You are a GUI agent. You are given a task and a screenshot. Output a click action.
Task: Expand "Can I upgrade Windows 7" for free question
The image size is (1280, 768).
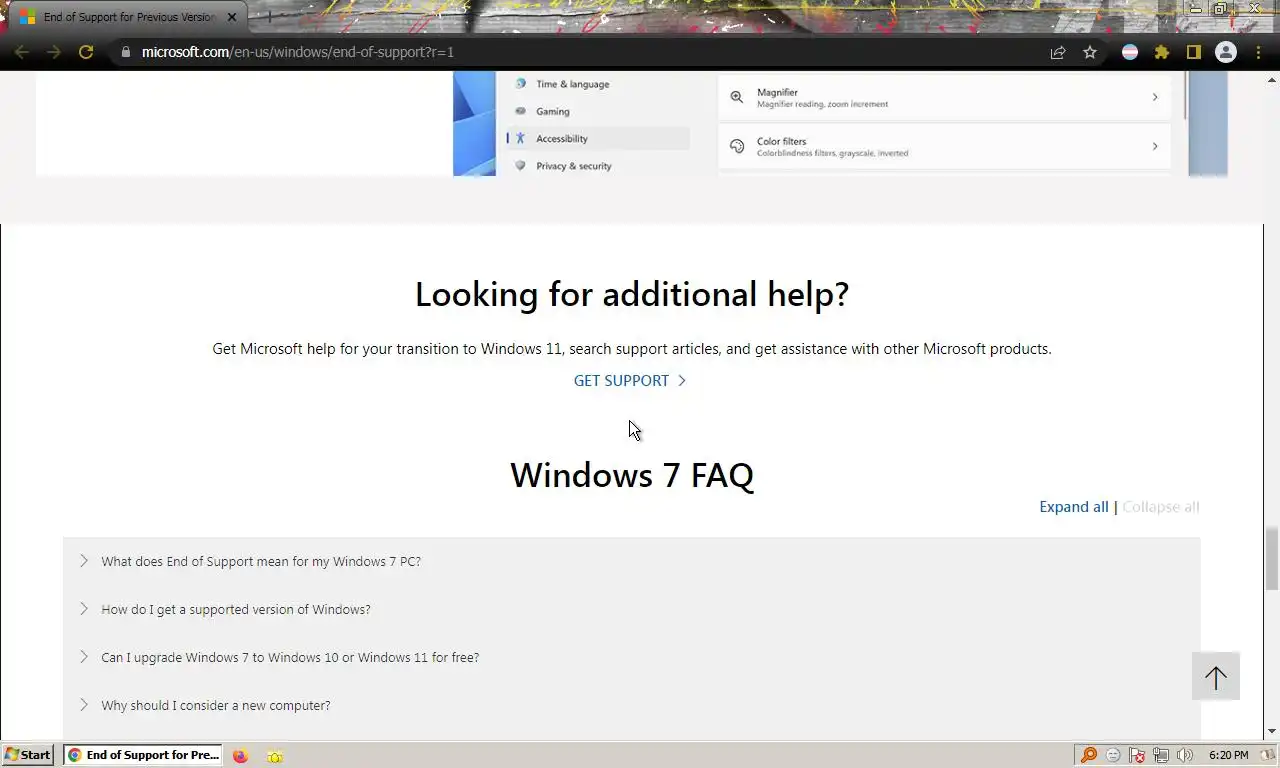coord(631,657)
